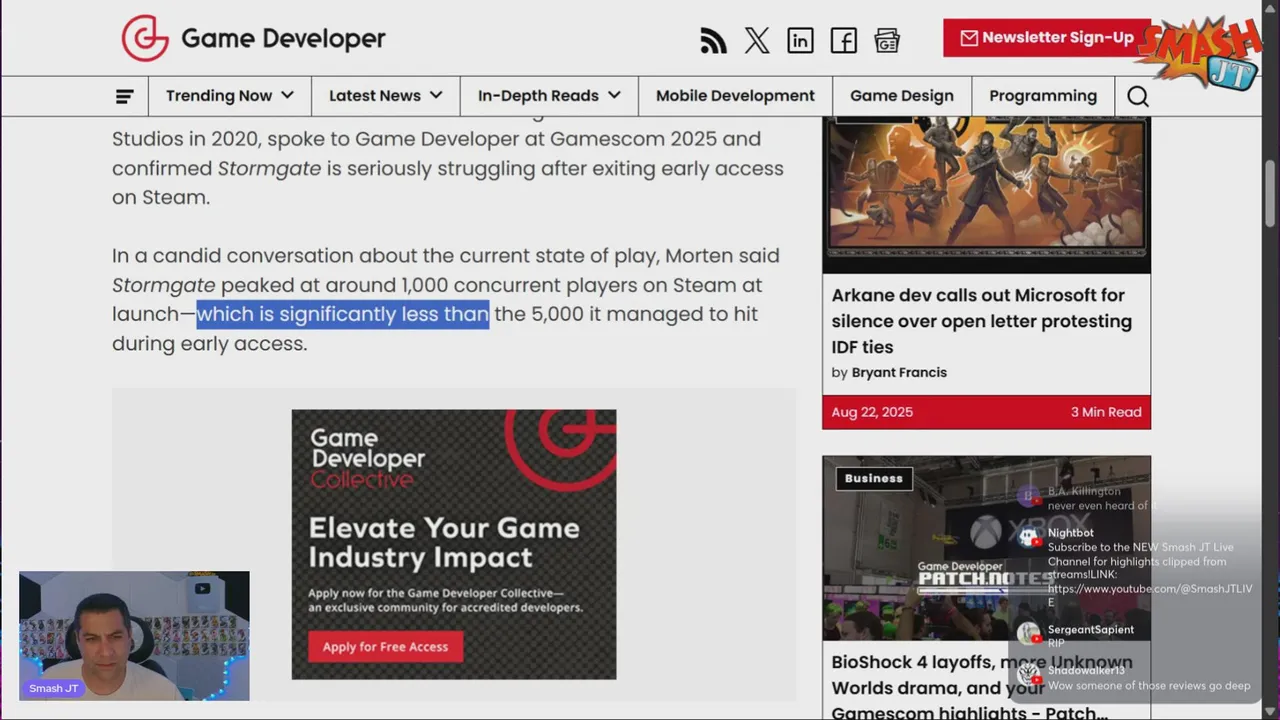
Task: Open the Arkane article artwork thumbnail
Action: (986, 194)
